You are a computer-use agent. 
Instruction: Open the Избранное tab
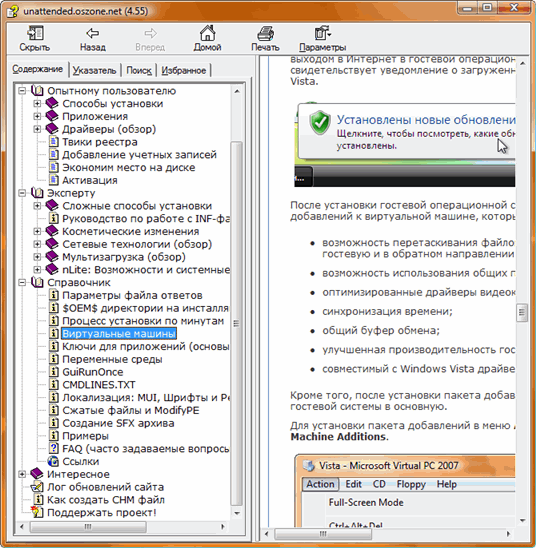coord(183,71)
